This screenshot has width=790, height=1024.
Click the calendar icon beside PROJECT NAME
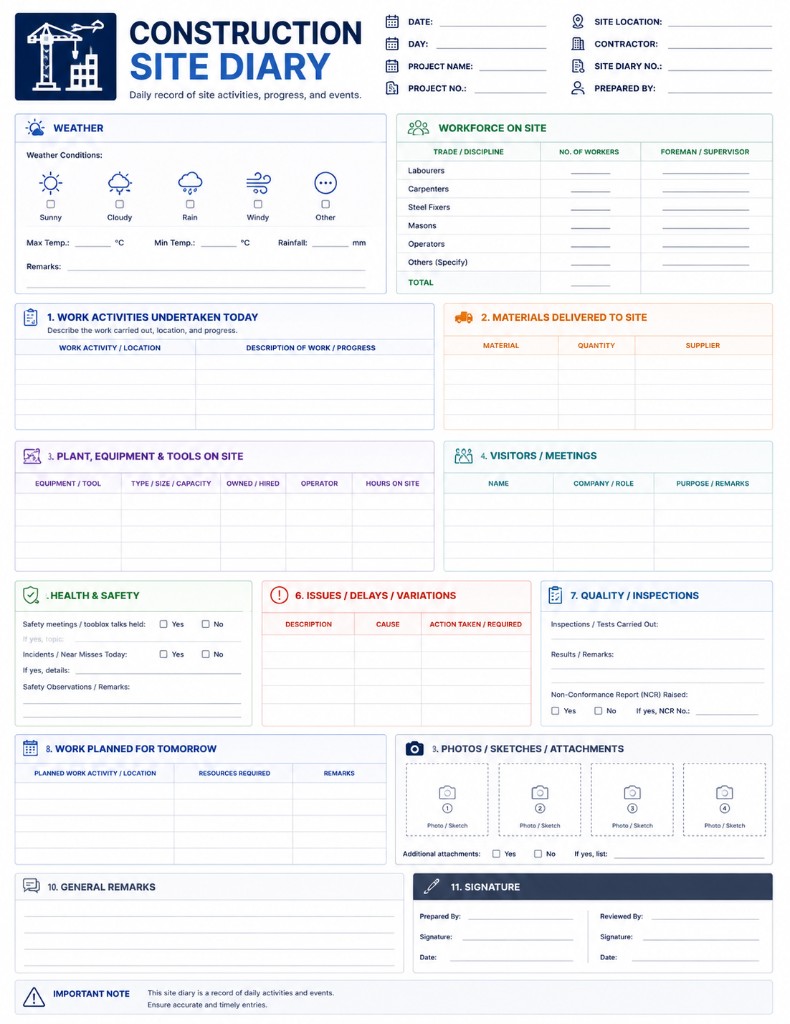[392, 66]
